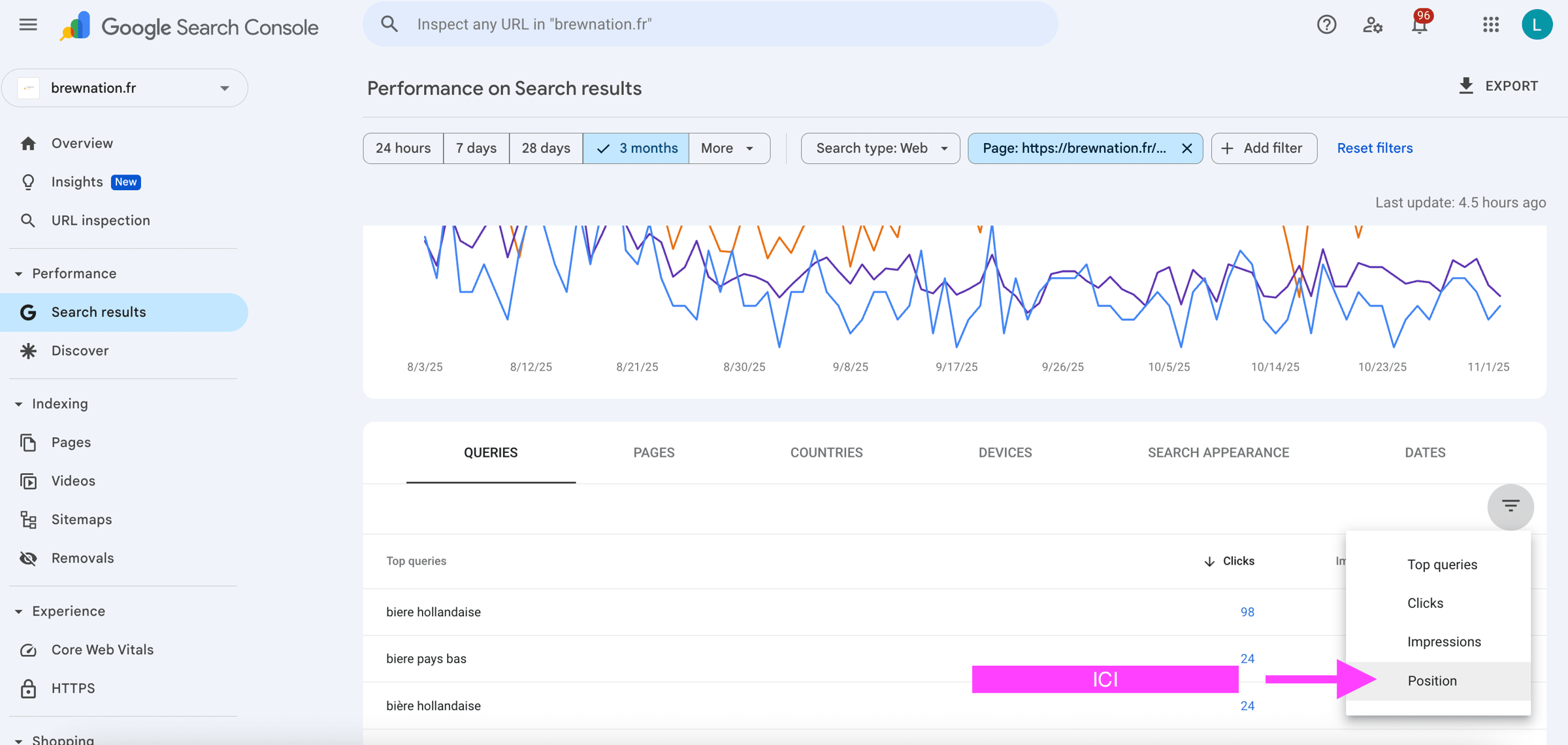Open the Search type: Web dropdown

pos(880,148)
